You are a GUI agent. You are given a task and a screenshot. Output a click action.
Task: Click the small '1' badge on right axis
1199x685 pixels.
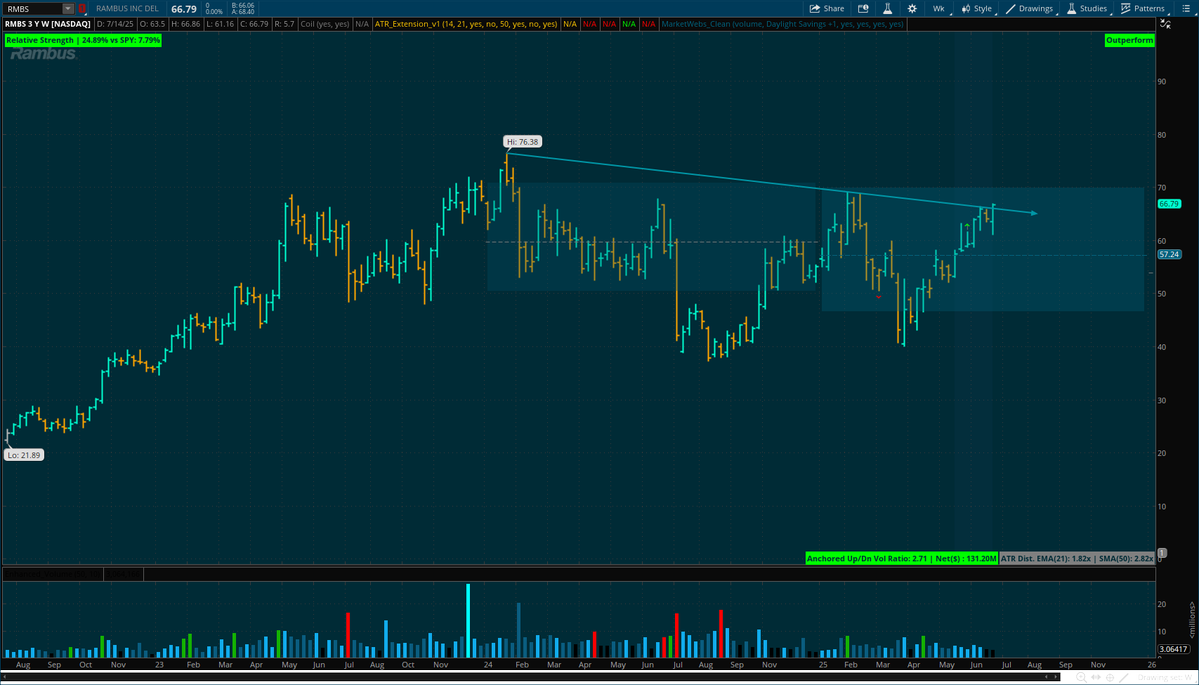click(x=1162, y=553)
